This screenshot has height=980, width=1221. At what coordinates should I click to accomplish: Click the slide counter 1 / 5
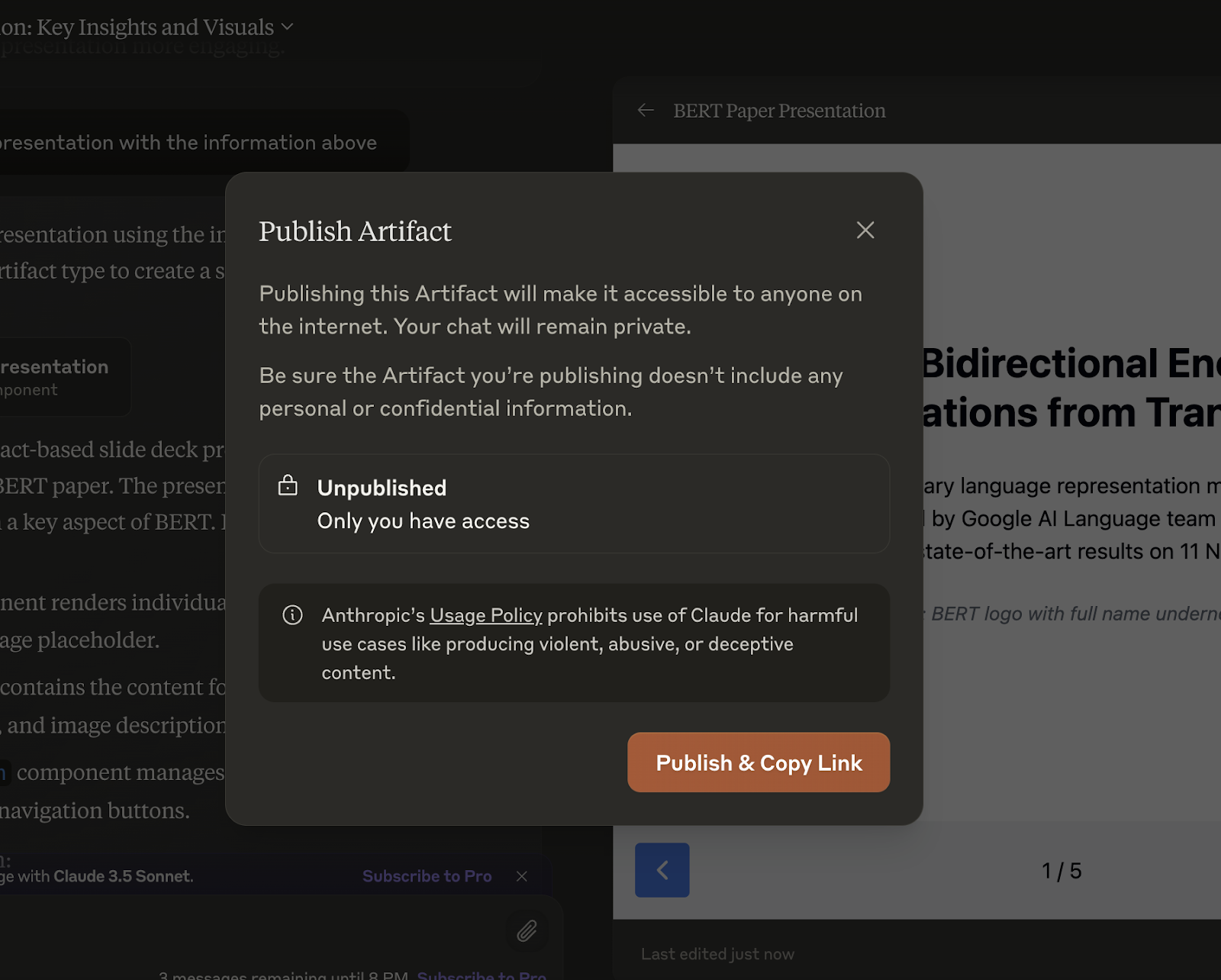(1062, 871)
